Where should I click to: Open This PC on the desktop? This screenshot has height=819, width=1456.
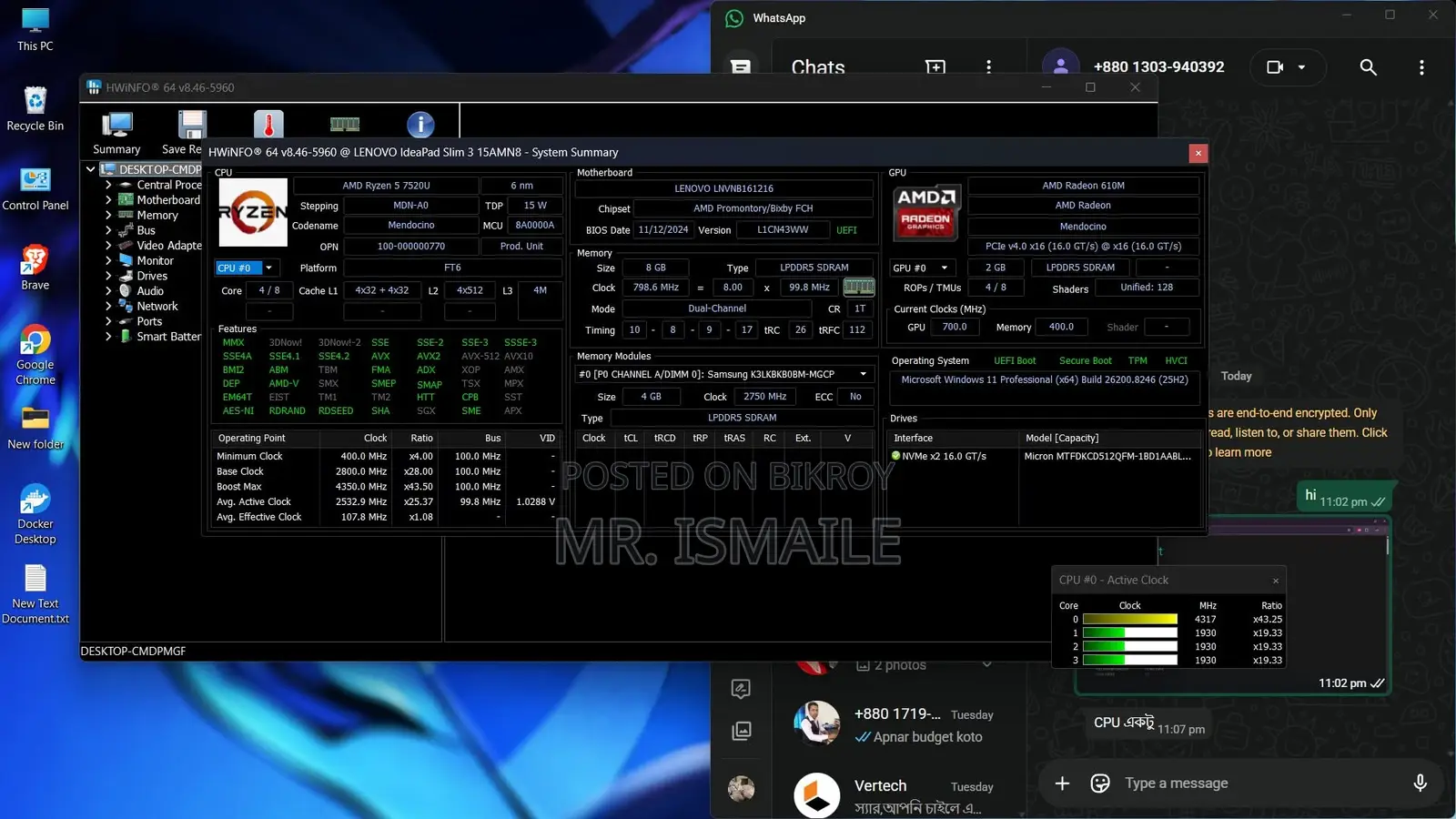[35, 29]
